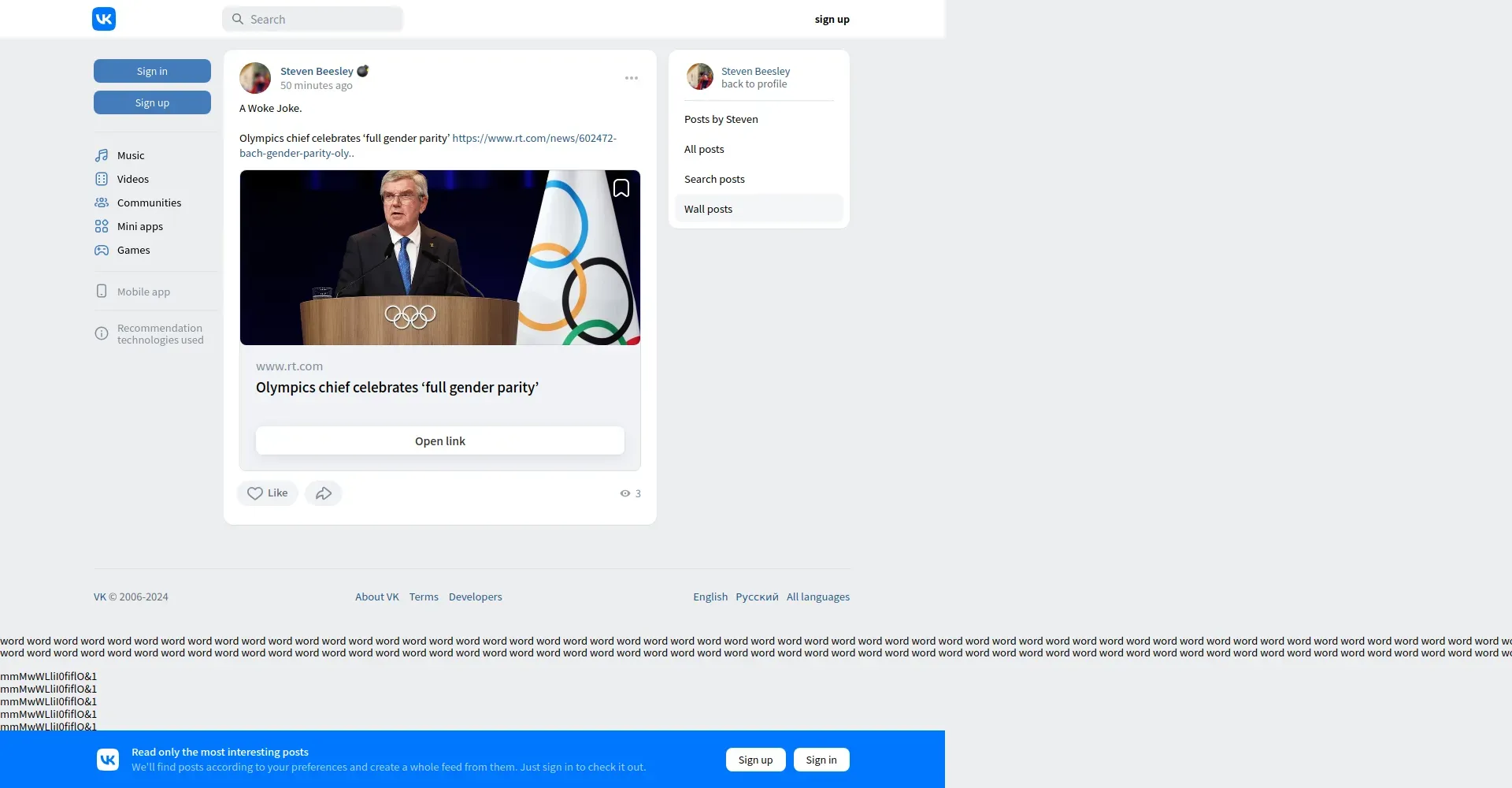Image resolution: width=1512 pixels, height=788 pixels.
Task: Open About VK footer link
Action: pyautogui.click(x=377, y=597)
